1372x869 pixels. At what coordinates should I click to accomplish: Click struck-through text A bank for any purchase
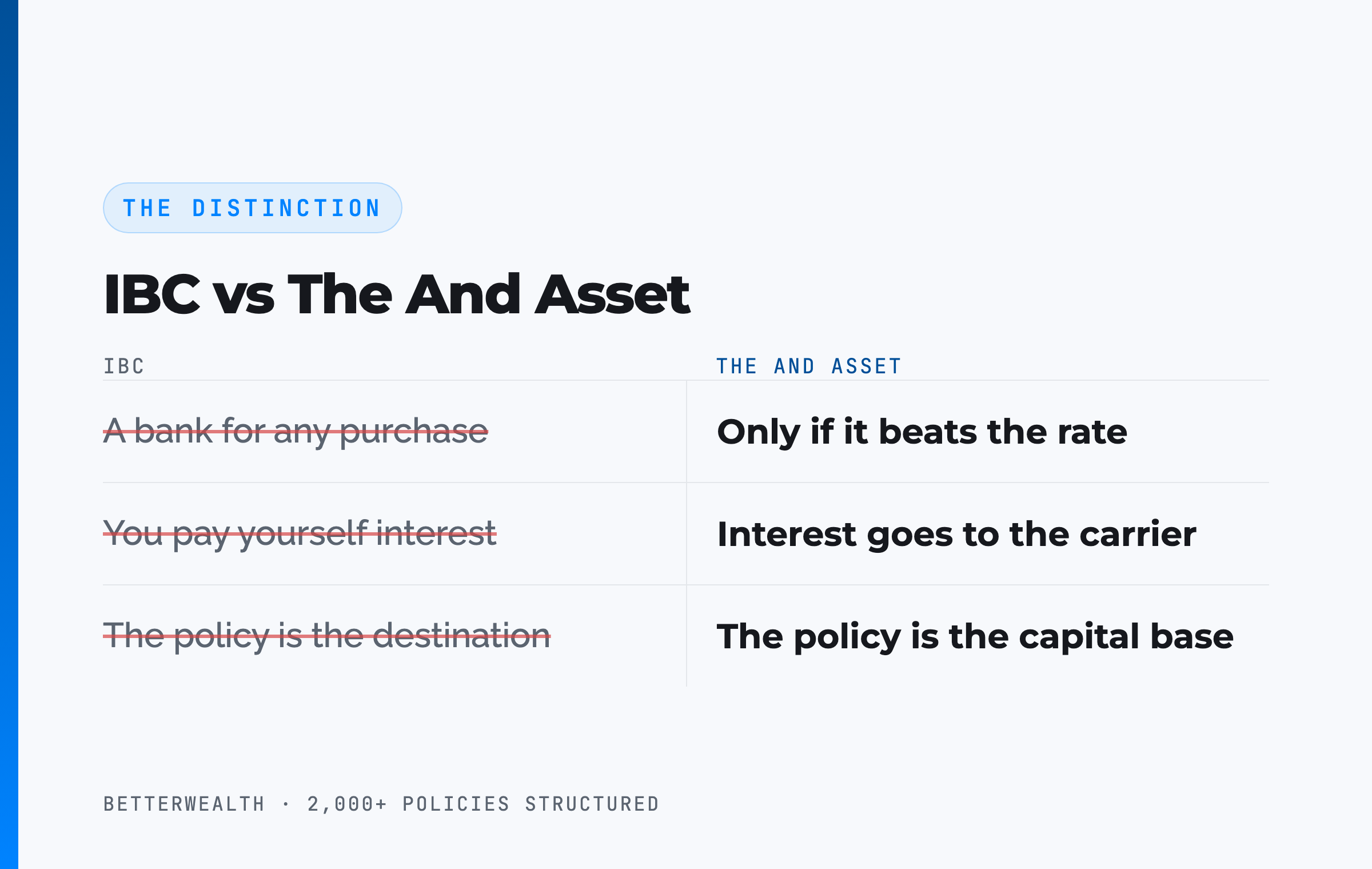tap(296, 431)
